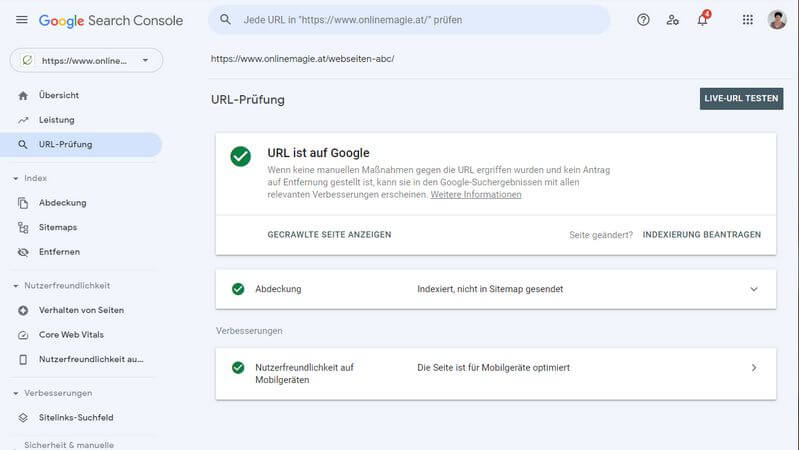
Task: Open Sitelinks-Suchfeld report
Action: [76, 417]
